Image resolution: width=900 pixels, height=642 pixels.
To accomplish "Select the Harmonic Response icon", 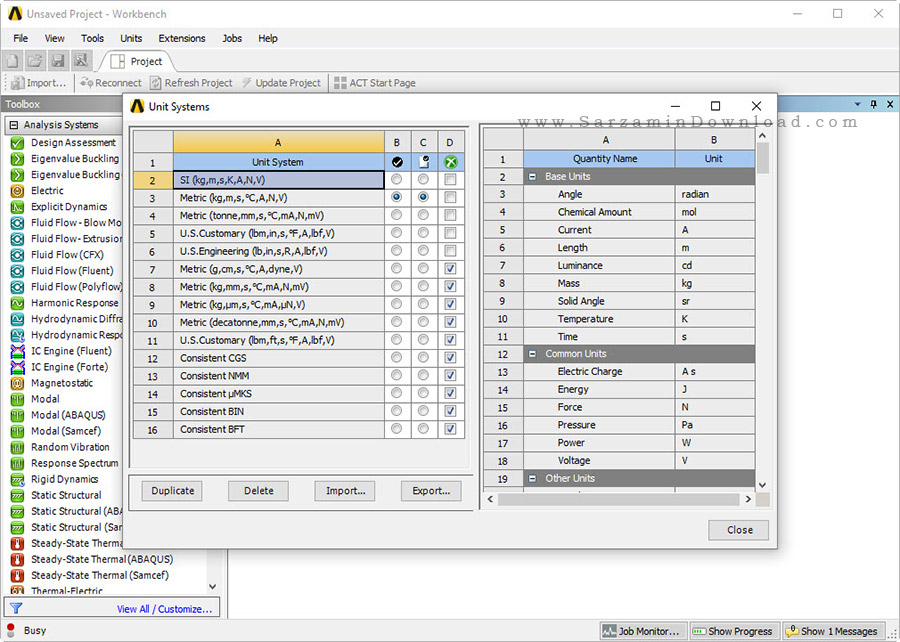I will pos(17,303).
